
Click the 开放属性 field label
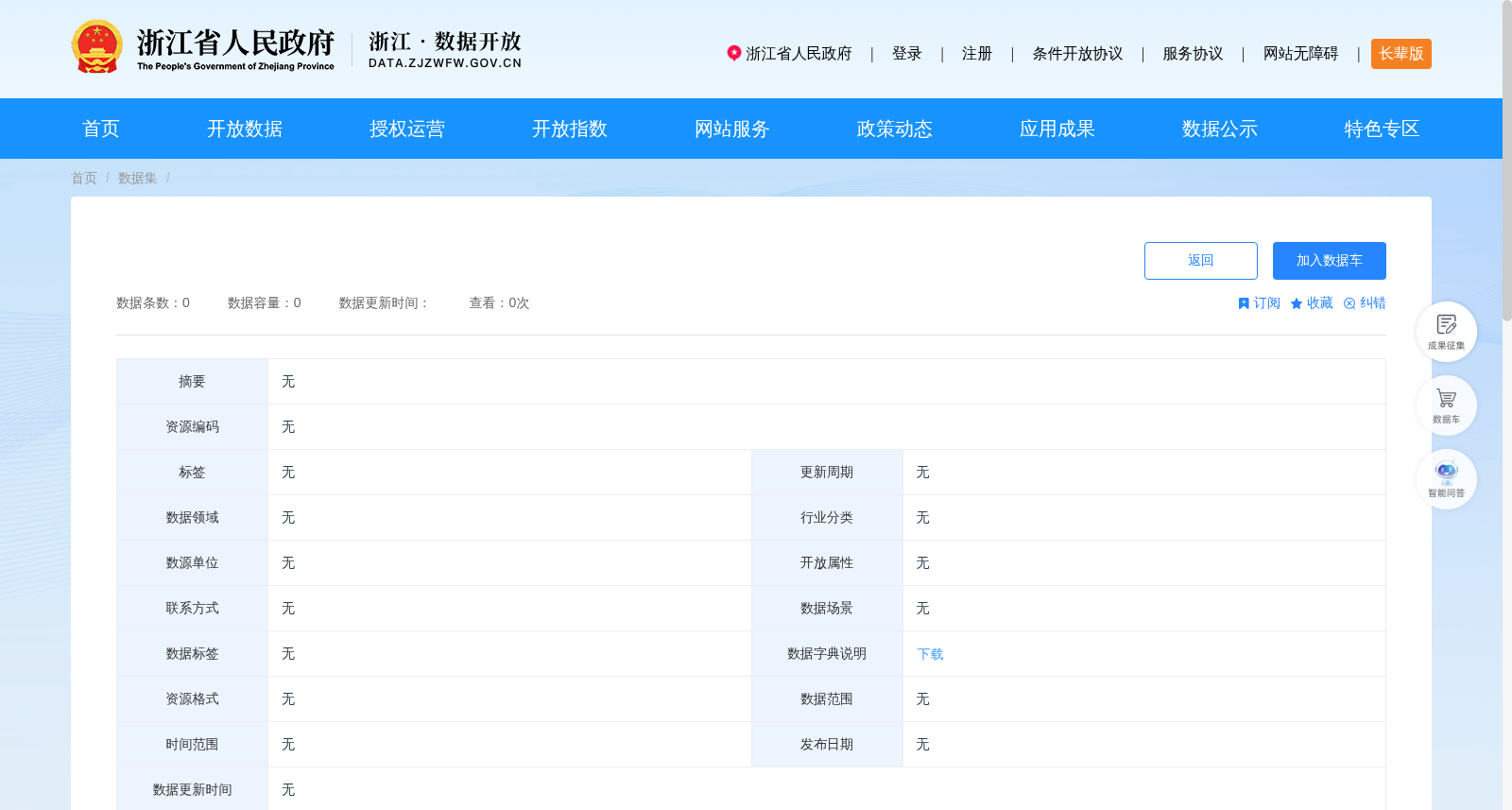[x=827, y=563]
